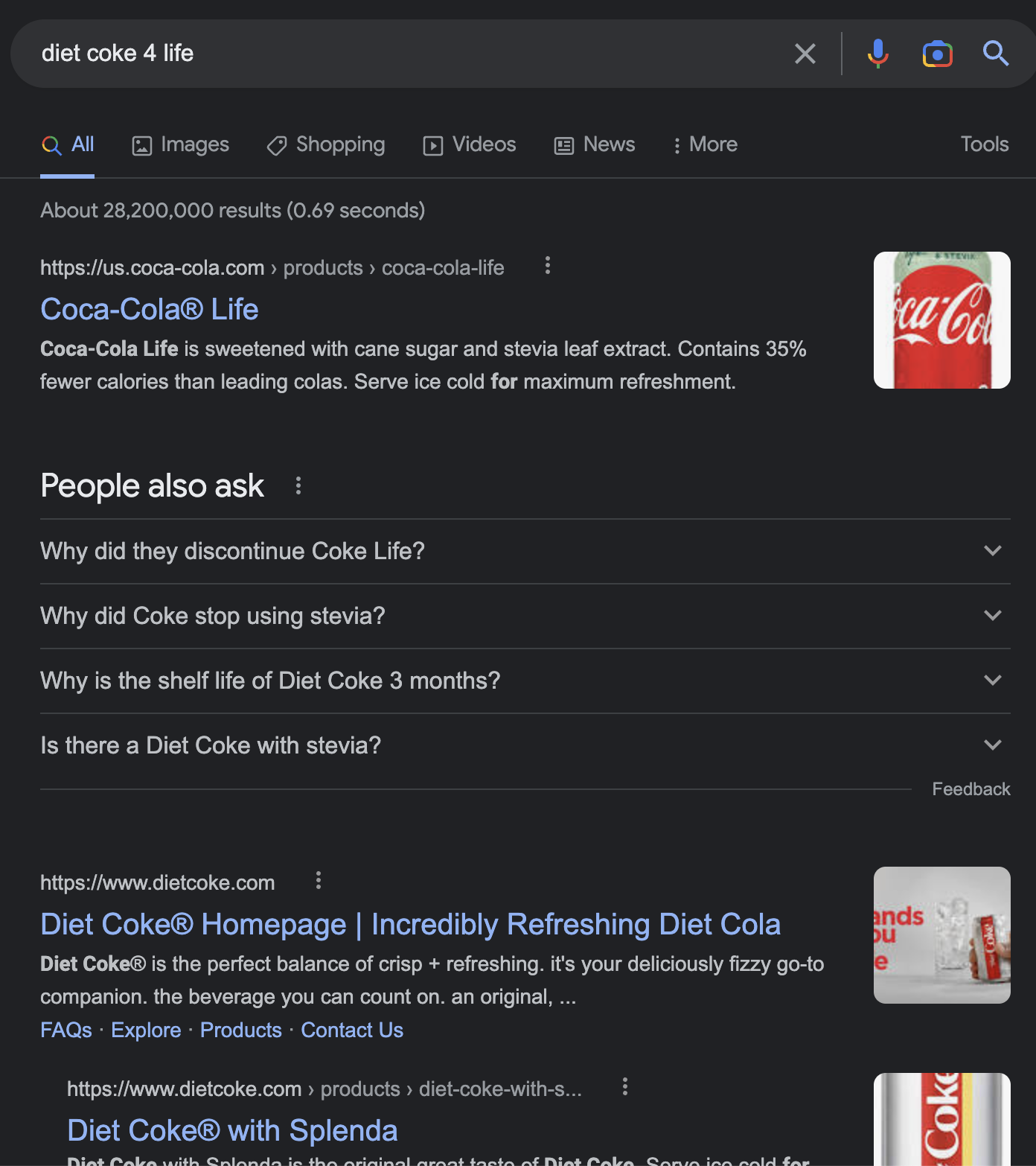Open the Diet Coke homepage thumbnail image

pos(942,935)
